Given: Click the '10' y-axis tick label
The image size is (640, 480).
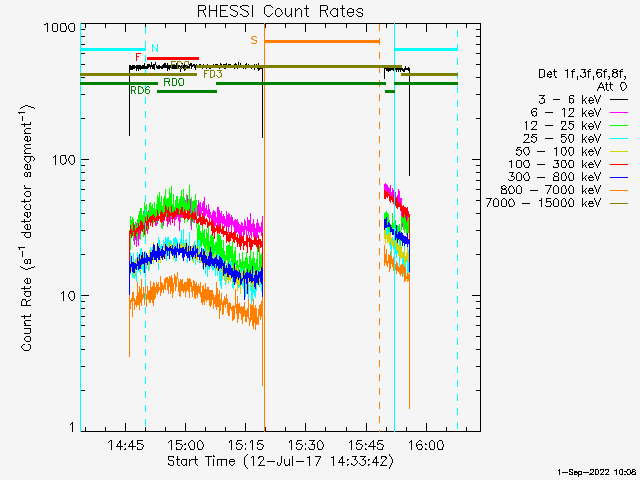Looking at the screenshot, I should click(x=68, y=296).
